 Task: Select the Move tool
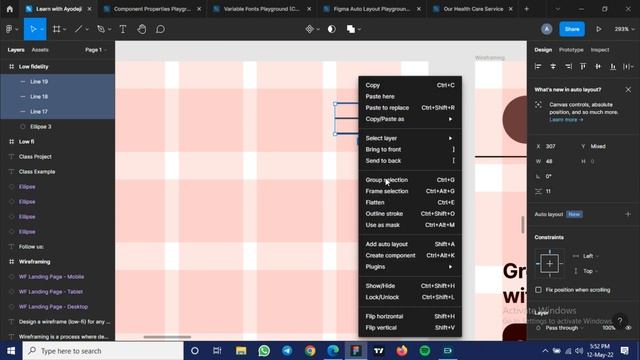[x=33, y=29]
